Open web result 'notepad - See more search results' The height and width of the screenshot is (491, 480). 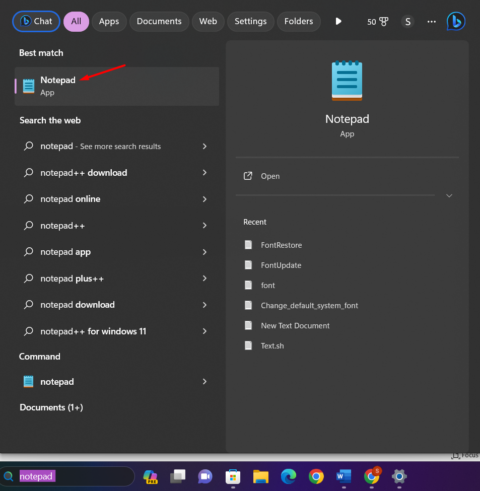click(100, 146)
